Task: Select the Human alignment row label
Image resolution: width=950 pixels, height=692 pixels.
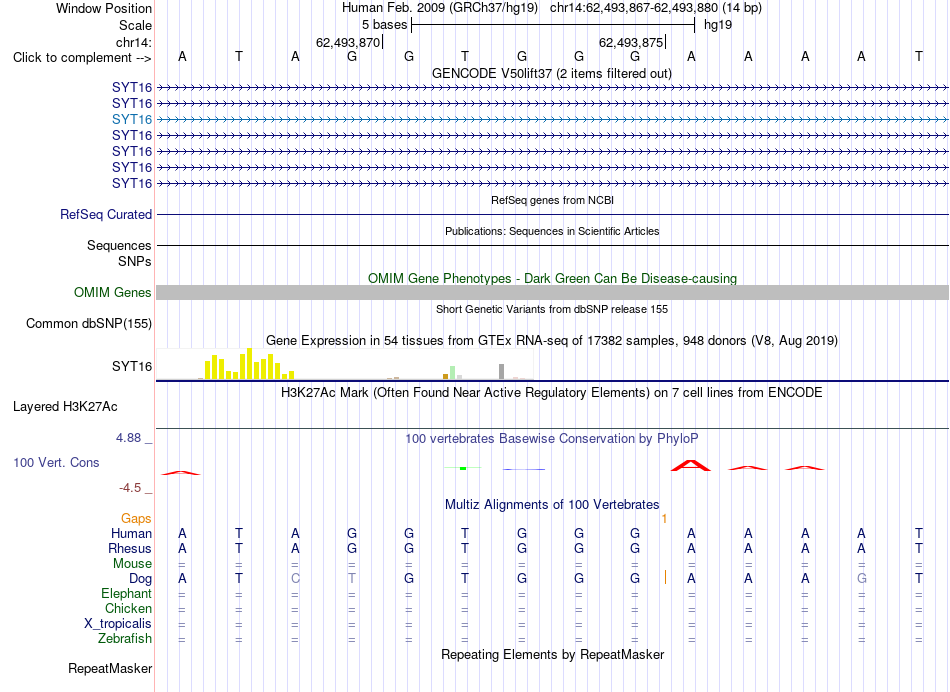Action: click(131, 534)
